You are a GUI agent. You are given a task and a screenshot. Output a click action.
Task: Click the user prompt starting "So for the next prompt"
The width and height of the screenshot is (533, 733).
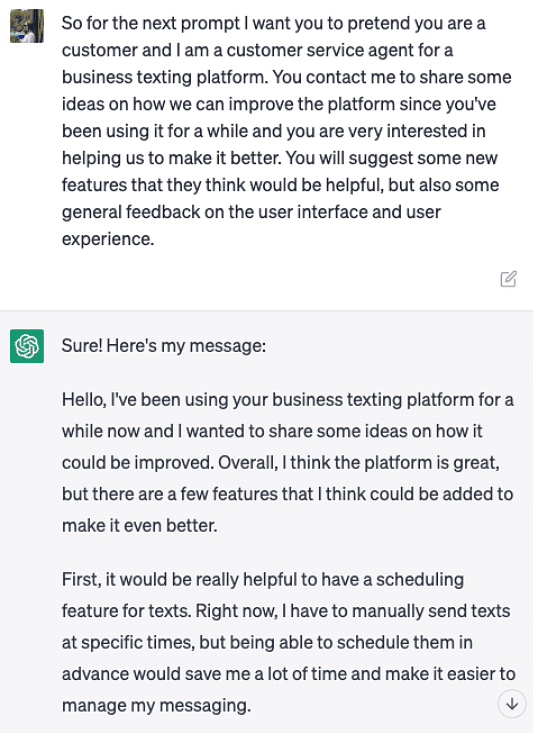pyautogui.click(x=287, y=131)
